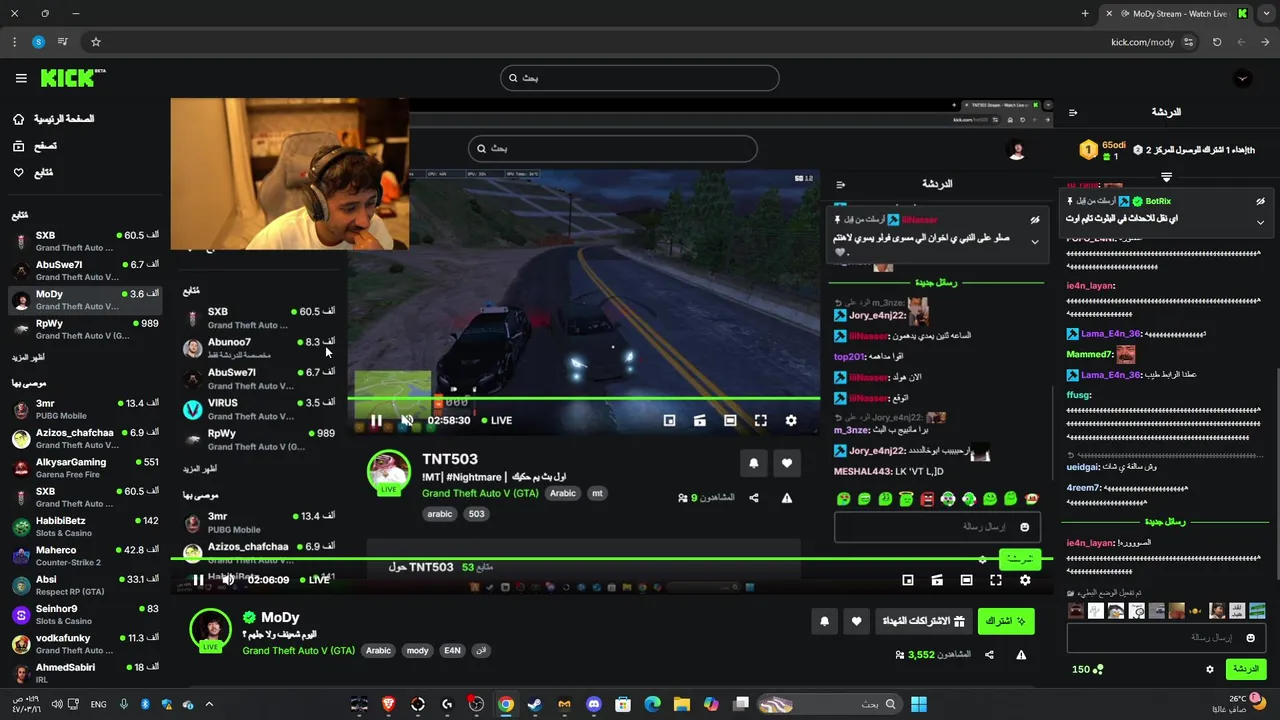
Task: Open chat settings gear icon
Action: click(1210, 669)
